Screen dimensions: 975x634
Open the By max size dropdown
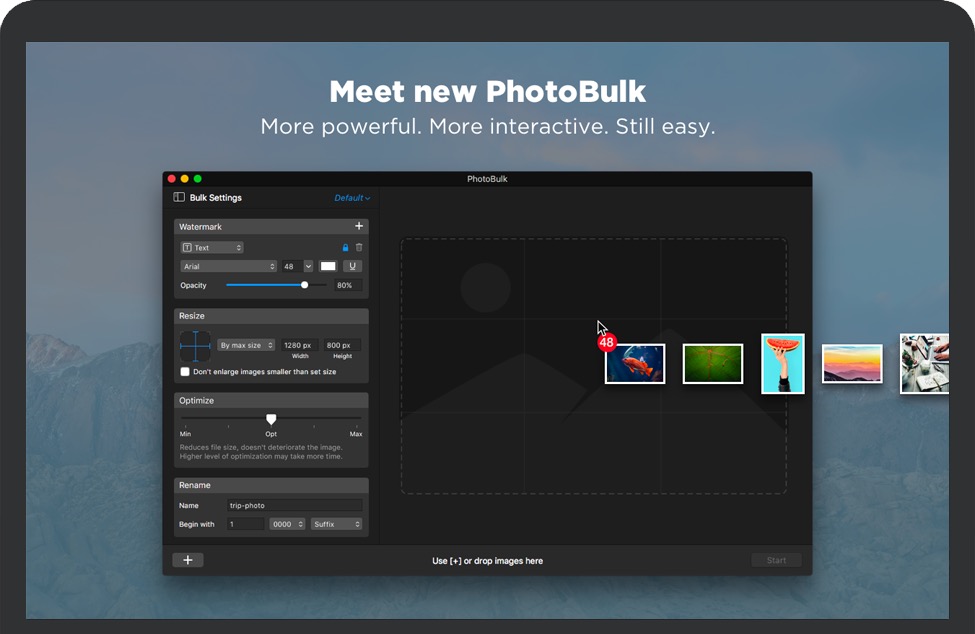coord(246,346)
